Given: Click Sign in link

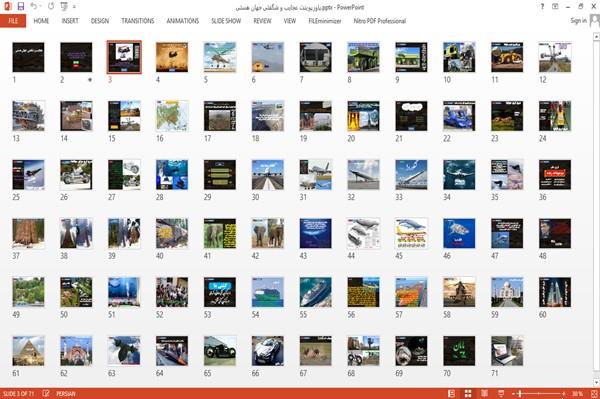Looking at the screenshot, I should click(578, 21).
